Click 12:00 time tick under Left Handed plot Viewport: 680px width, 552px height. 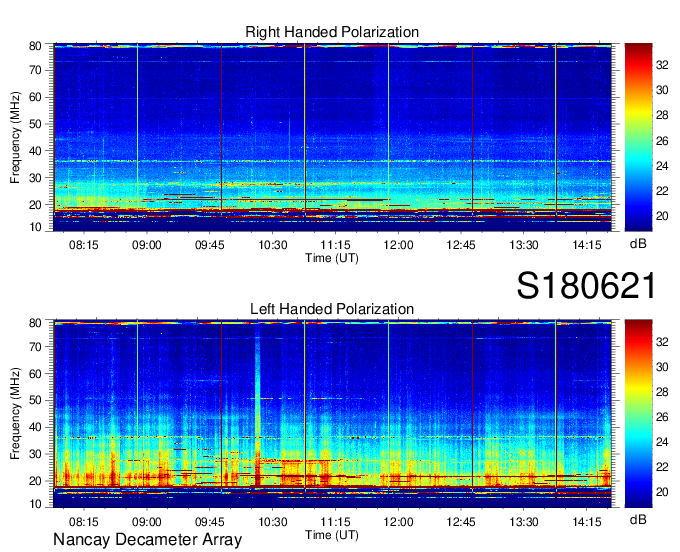[399, 522]
